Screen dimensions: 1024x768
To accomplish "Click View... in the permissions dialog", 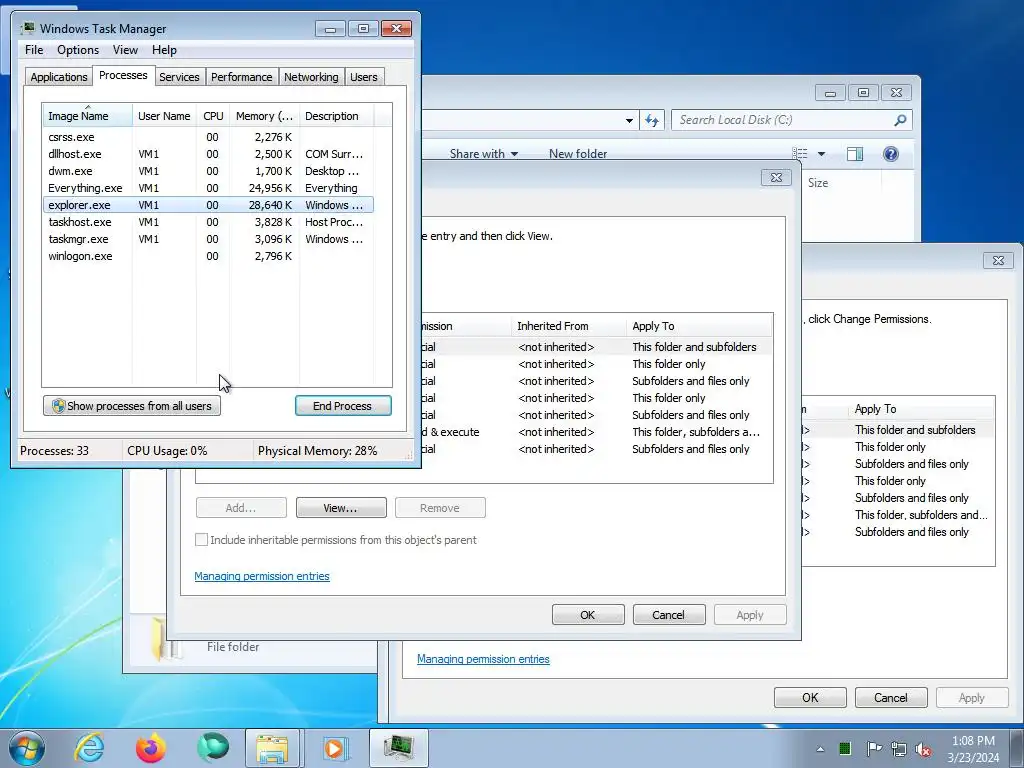I will tap(341, 508).
